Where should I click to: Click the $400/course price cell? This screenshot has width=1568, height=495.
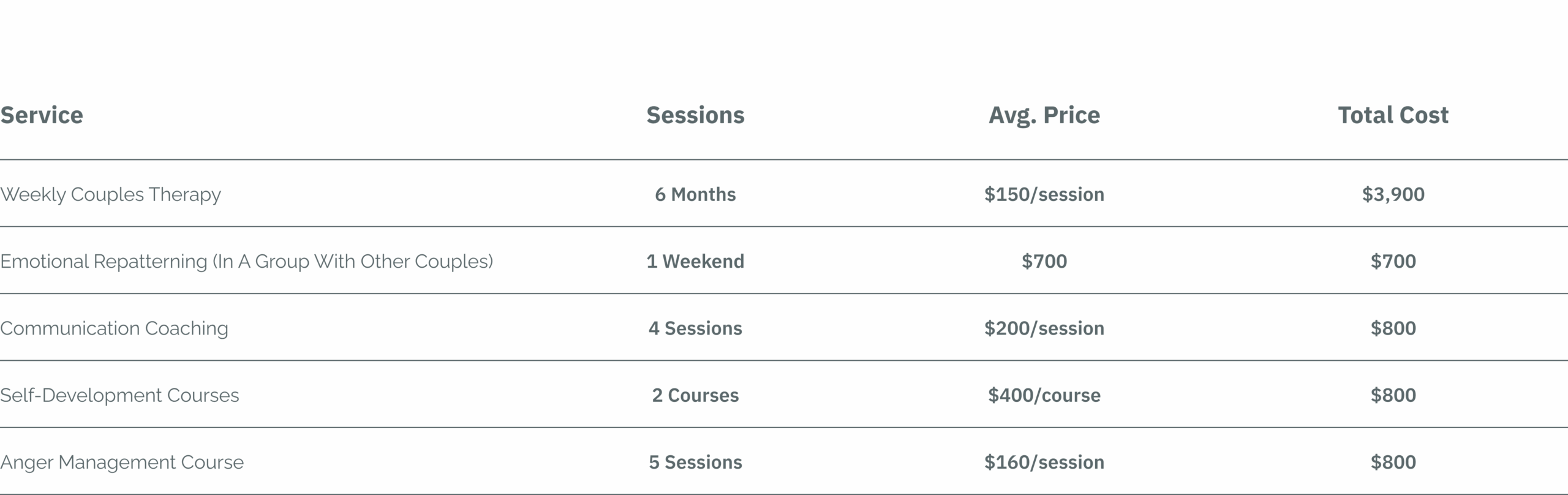tap(1044, 395)
